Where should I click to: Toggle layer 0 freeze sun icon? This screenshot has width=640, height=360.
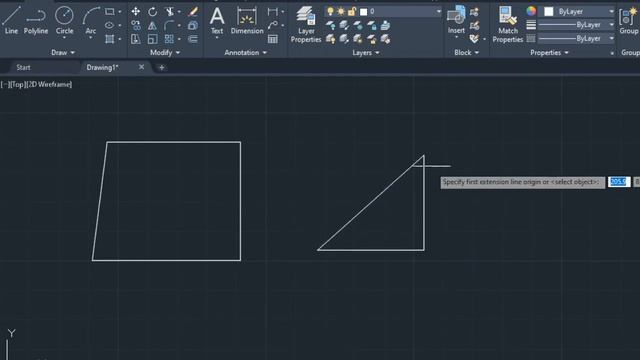[x=341, y=11]
